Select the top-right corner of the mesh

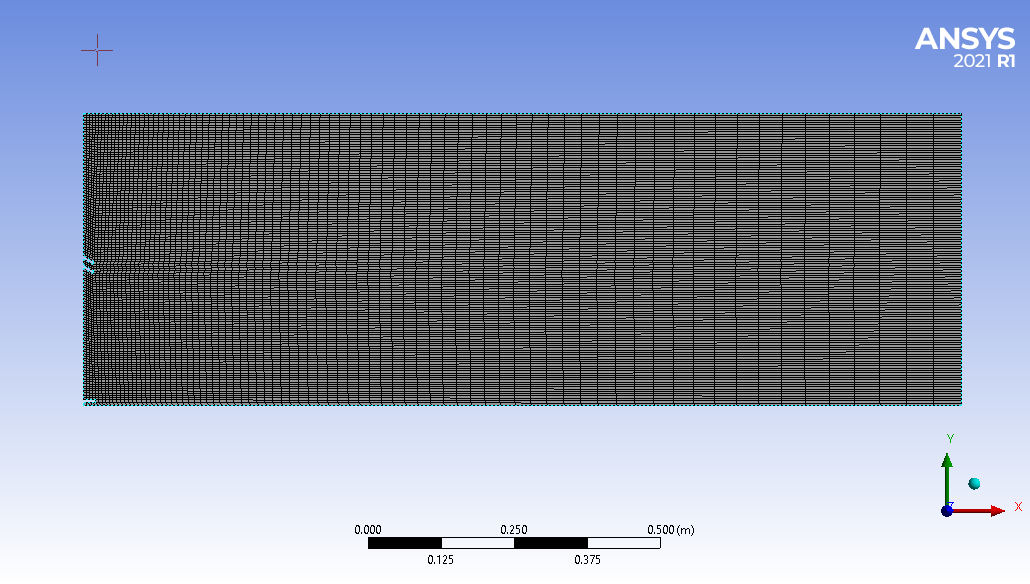pos(961,114)
